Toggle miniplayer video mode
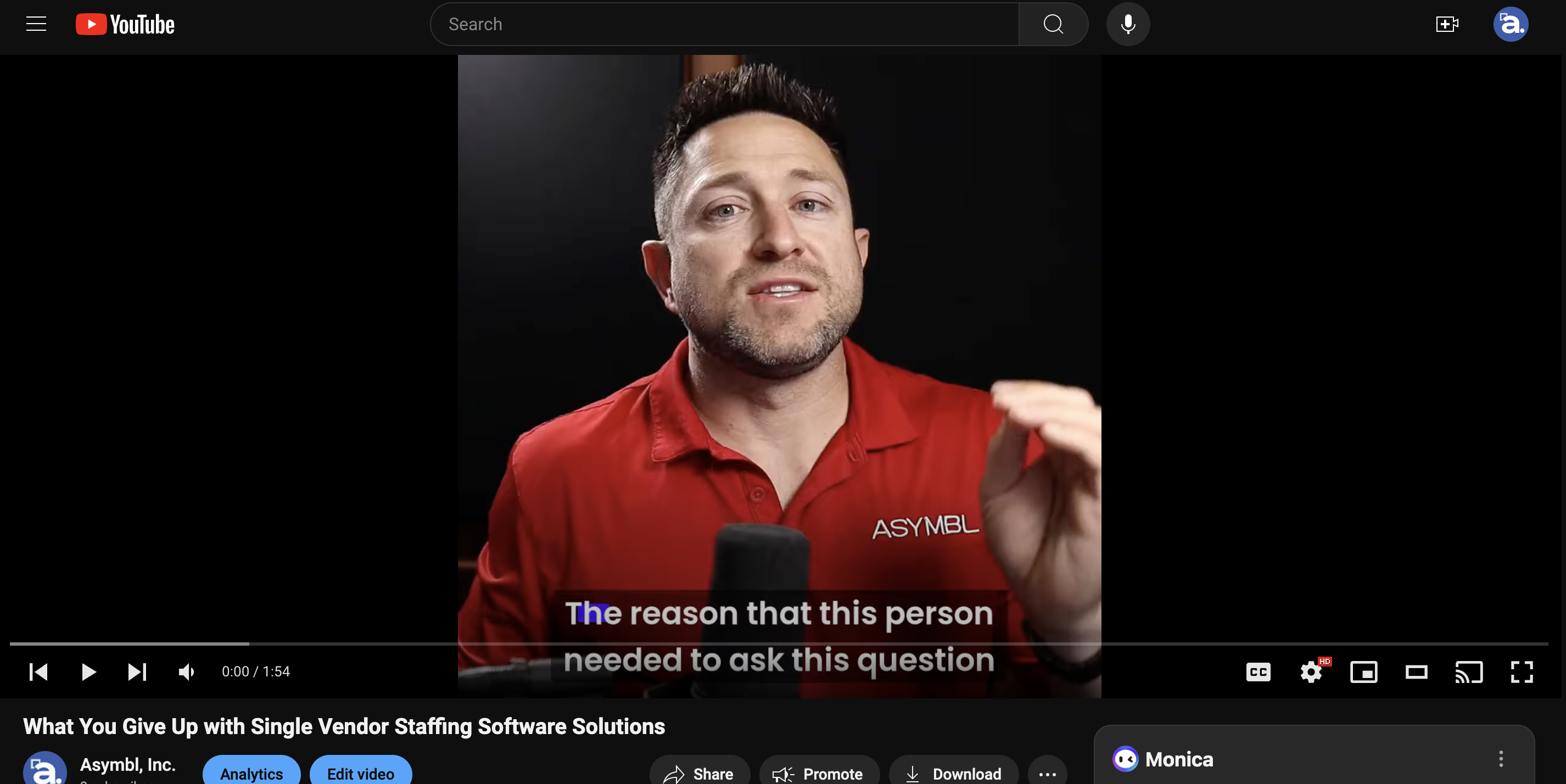 click(x=1363, y=672)
